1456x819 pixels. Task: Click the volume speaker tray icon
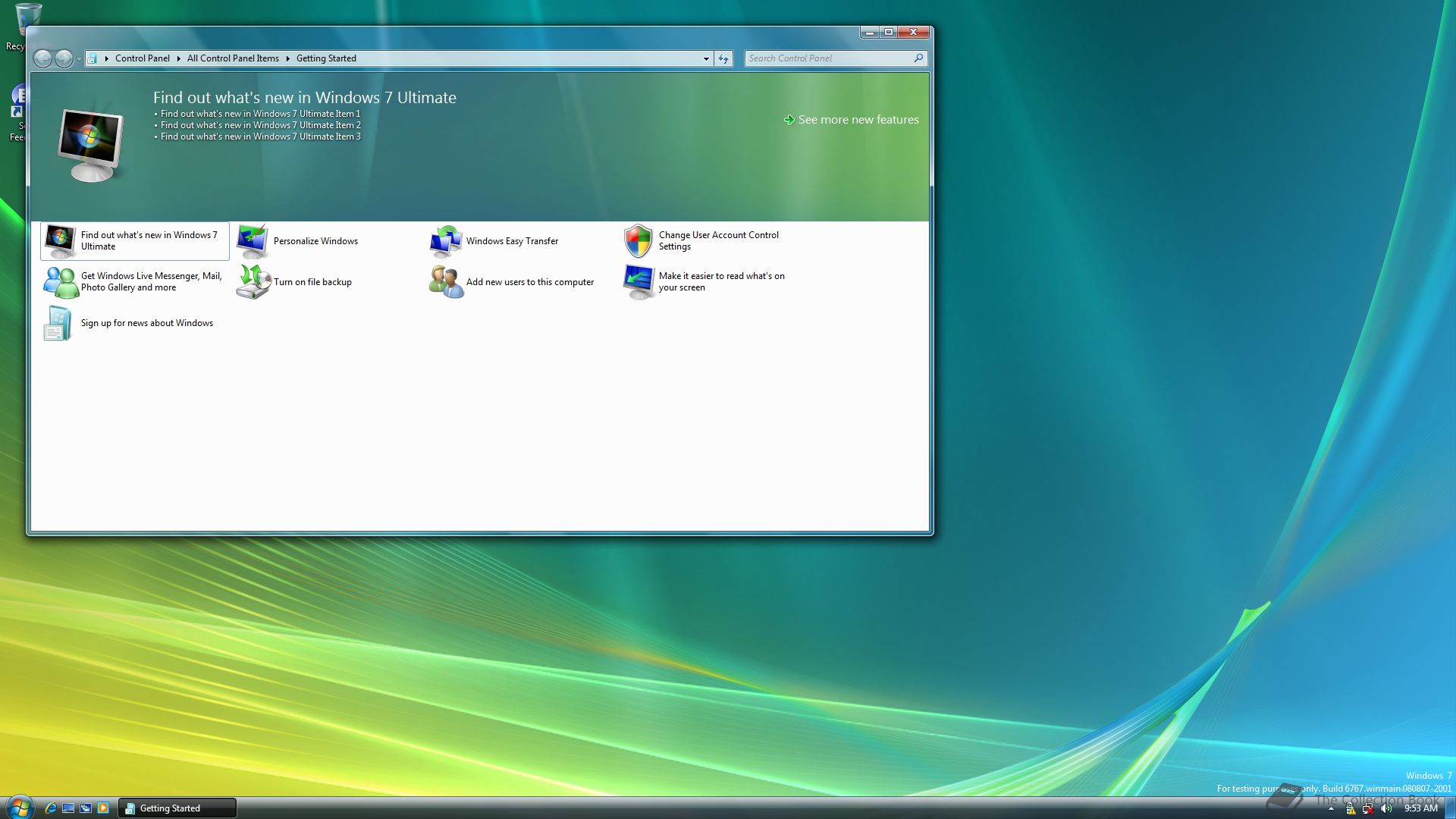click(x=1386, y=809)
